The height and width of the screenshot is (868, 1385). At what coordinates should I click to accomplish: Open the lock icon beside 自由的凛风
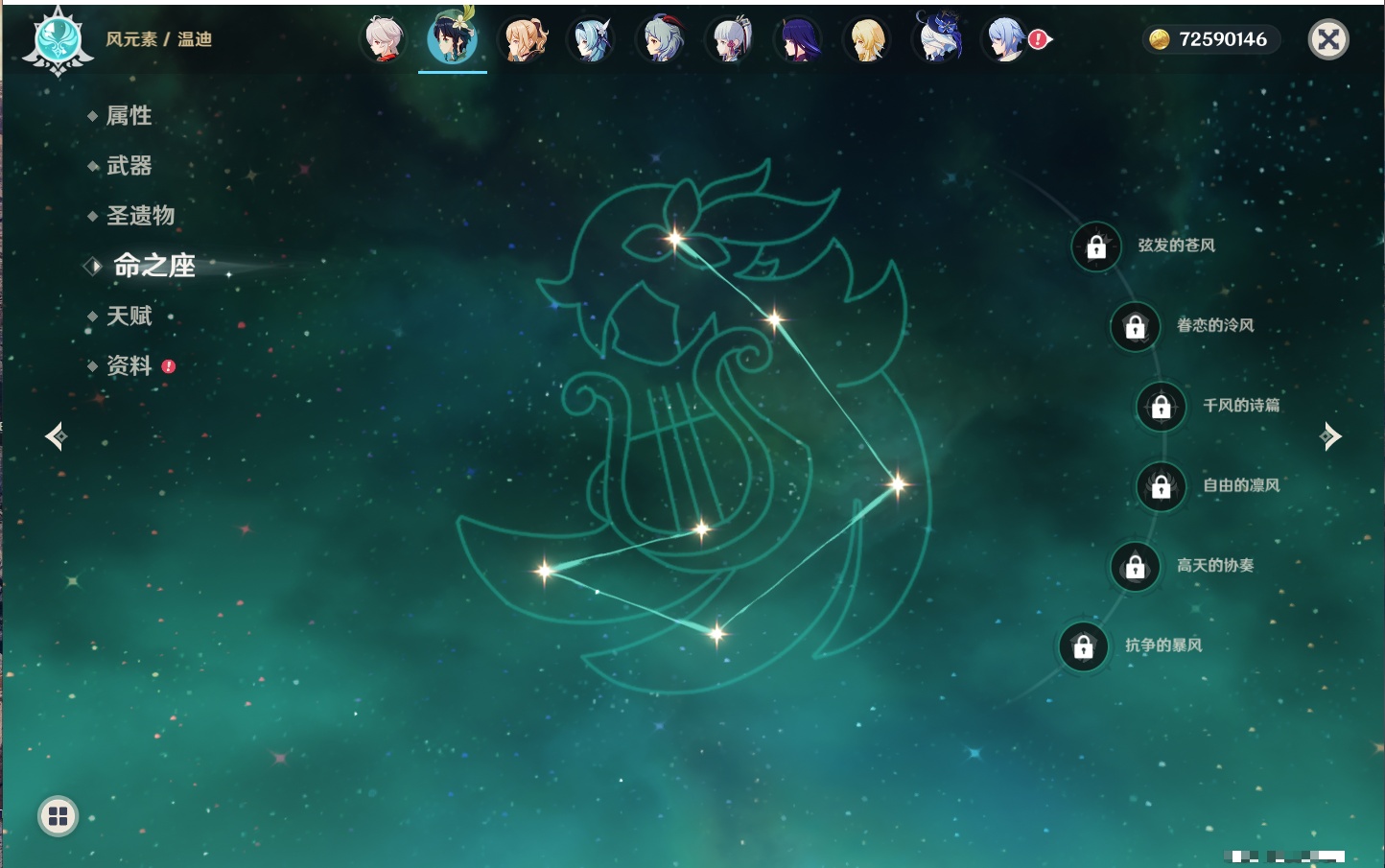[1161, 487]
